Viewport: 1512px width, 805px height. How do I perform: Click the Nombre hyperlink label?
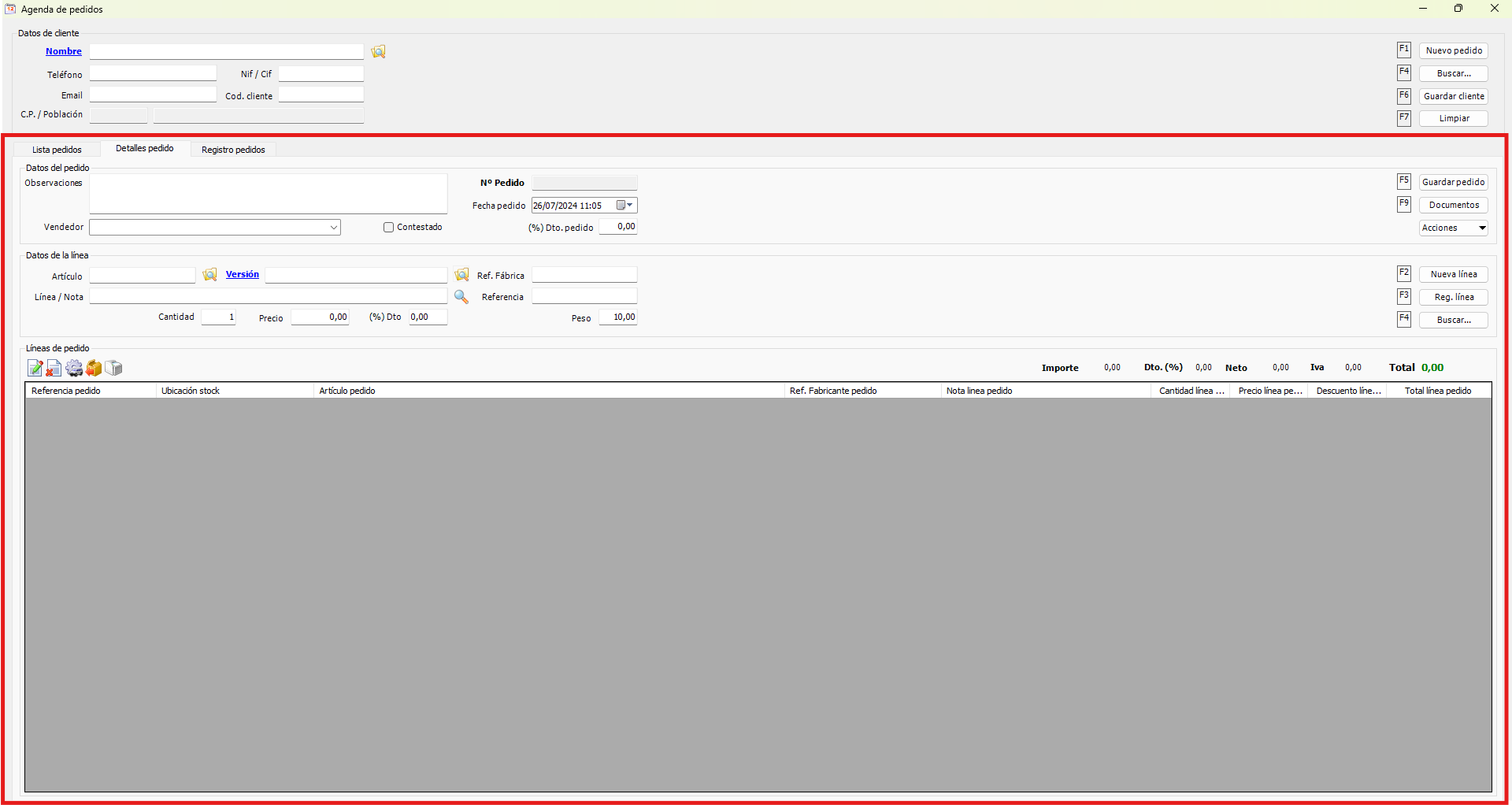point(64,51)
